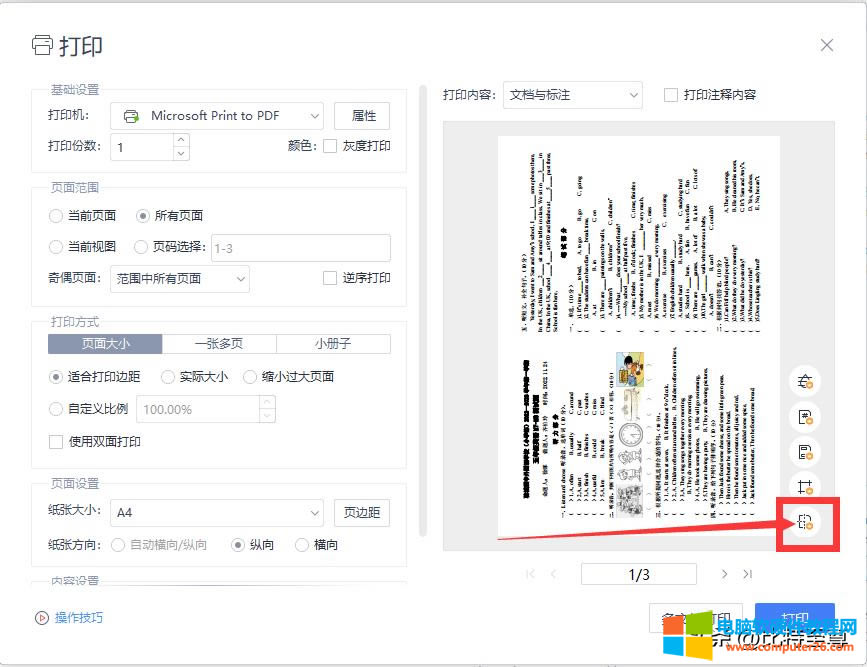Switch to the 页面大小 tab
The image size is (867, 667).
tap(105, 343)
